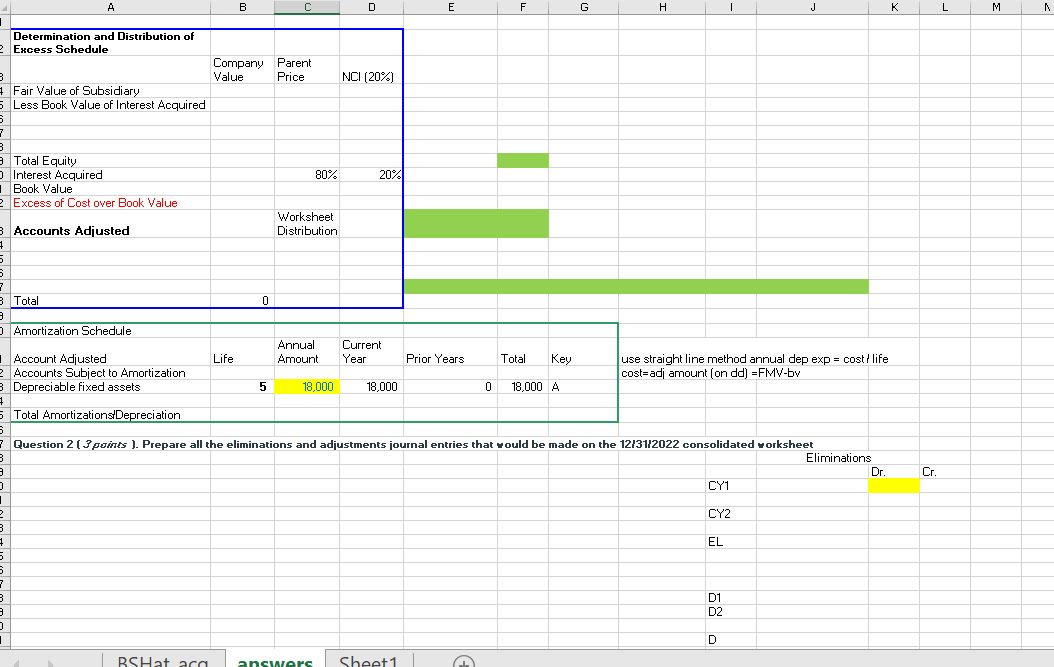Select the red 'Excess of Cost over Book Value' cell

pos(111,203)
